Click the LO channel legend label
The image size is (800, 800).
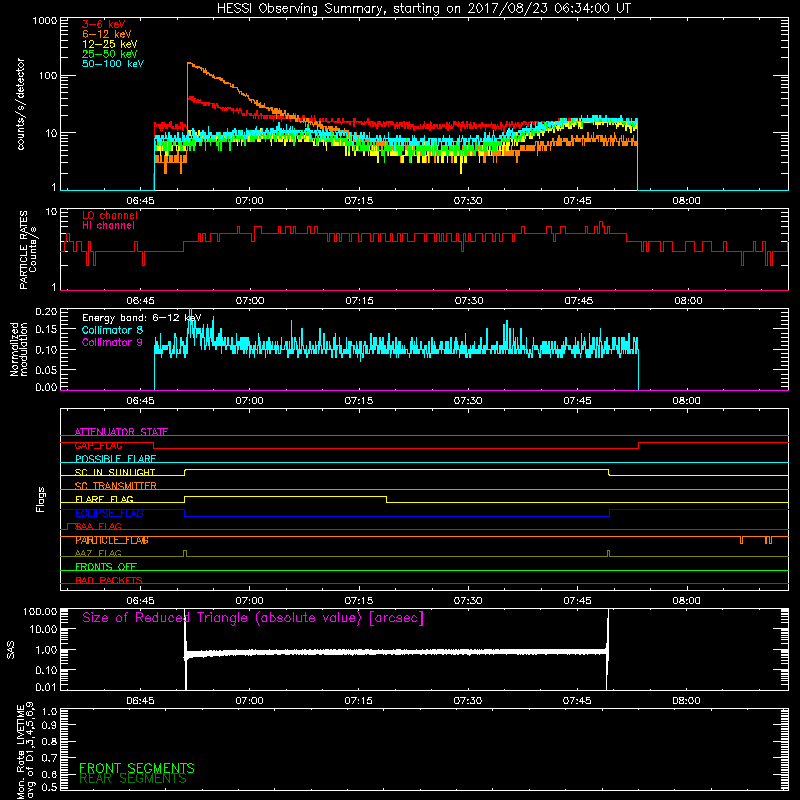pyautogui.click(x=110, y=216)
